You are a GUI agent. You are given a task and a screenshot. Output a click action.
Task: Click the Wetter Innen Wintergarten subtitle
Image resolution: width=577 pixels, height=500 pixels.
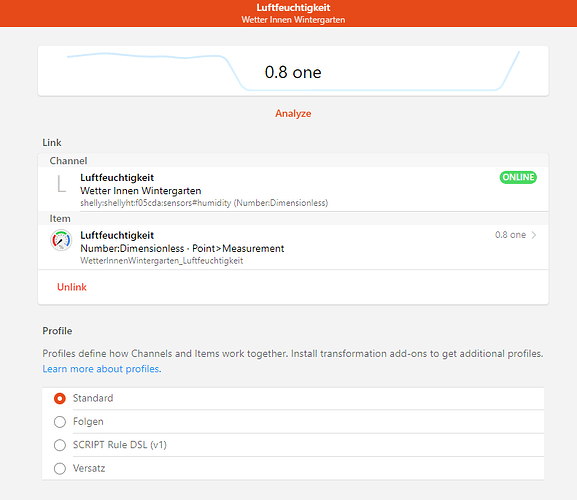(293, 20)
